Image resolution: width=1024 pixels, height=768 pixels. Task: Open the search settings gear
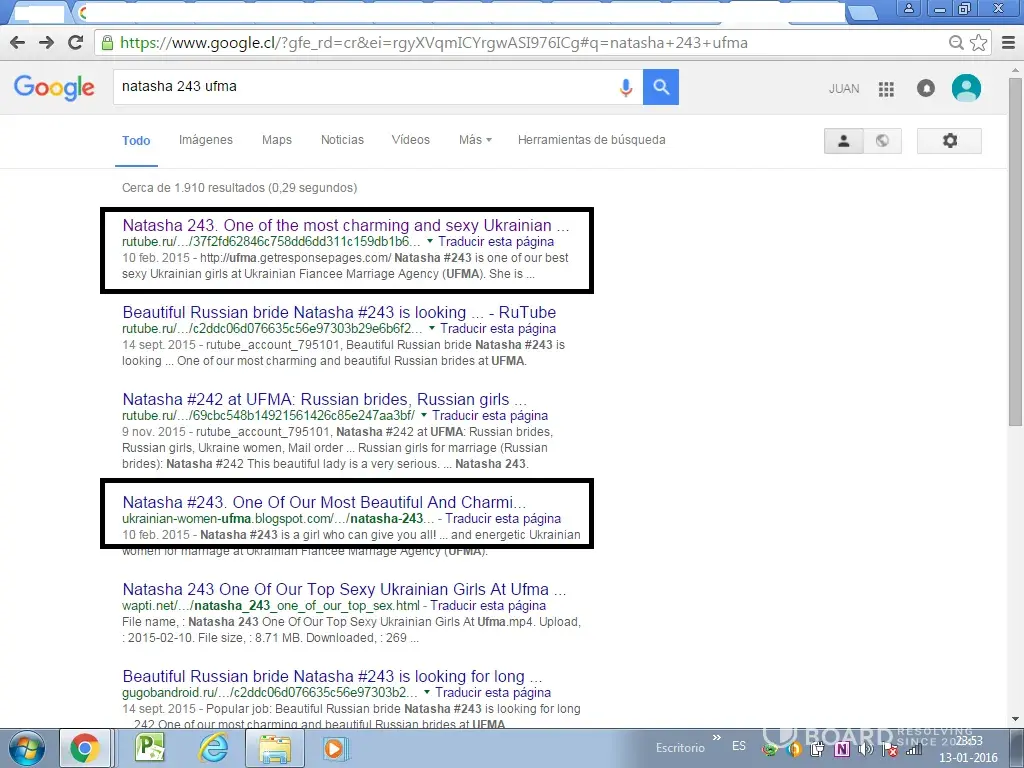point(949,141)
